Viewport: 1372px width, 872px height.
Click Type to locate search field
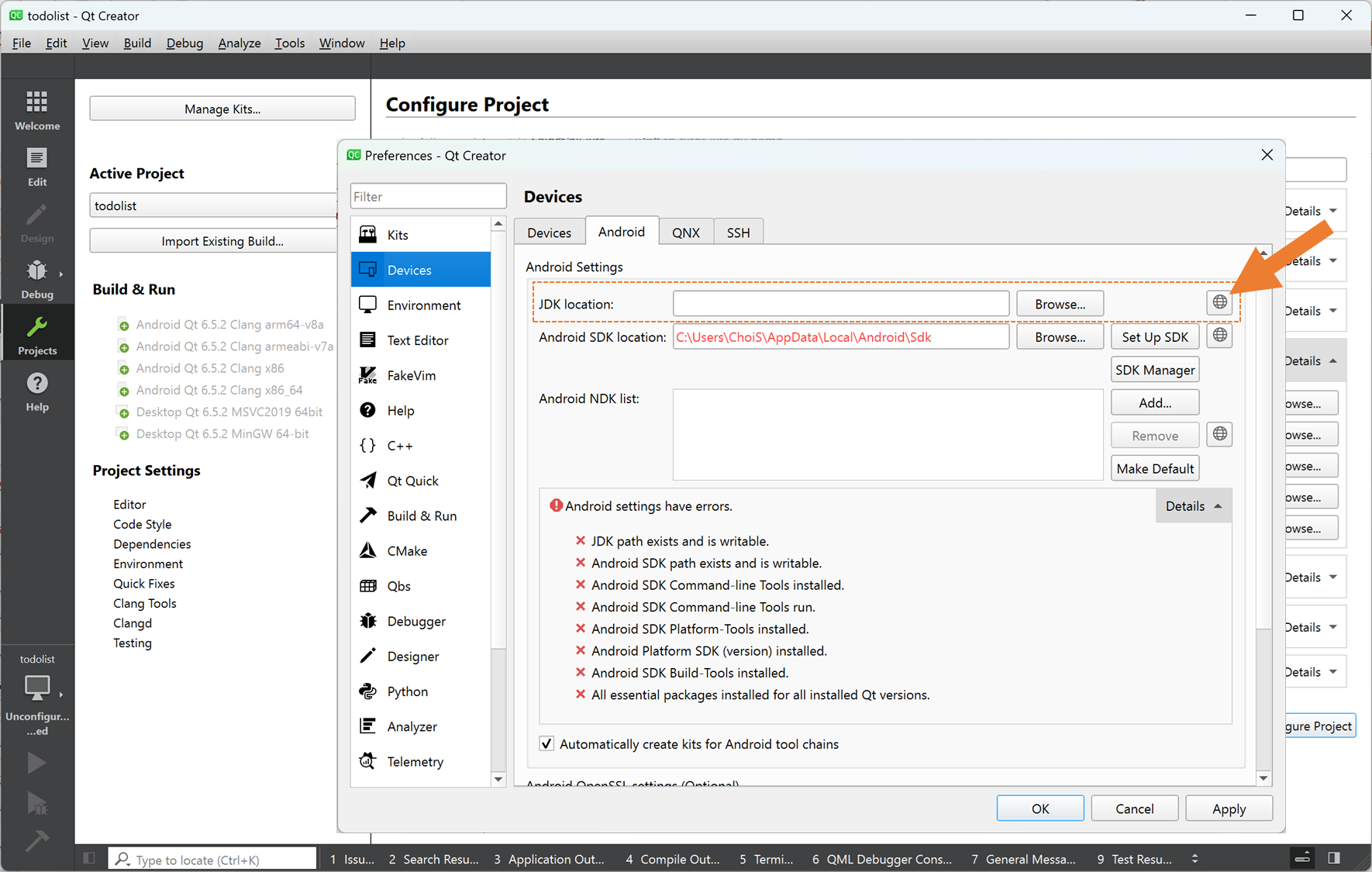(x=212, y=859)
